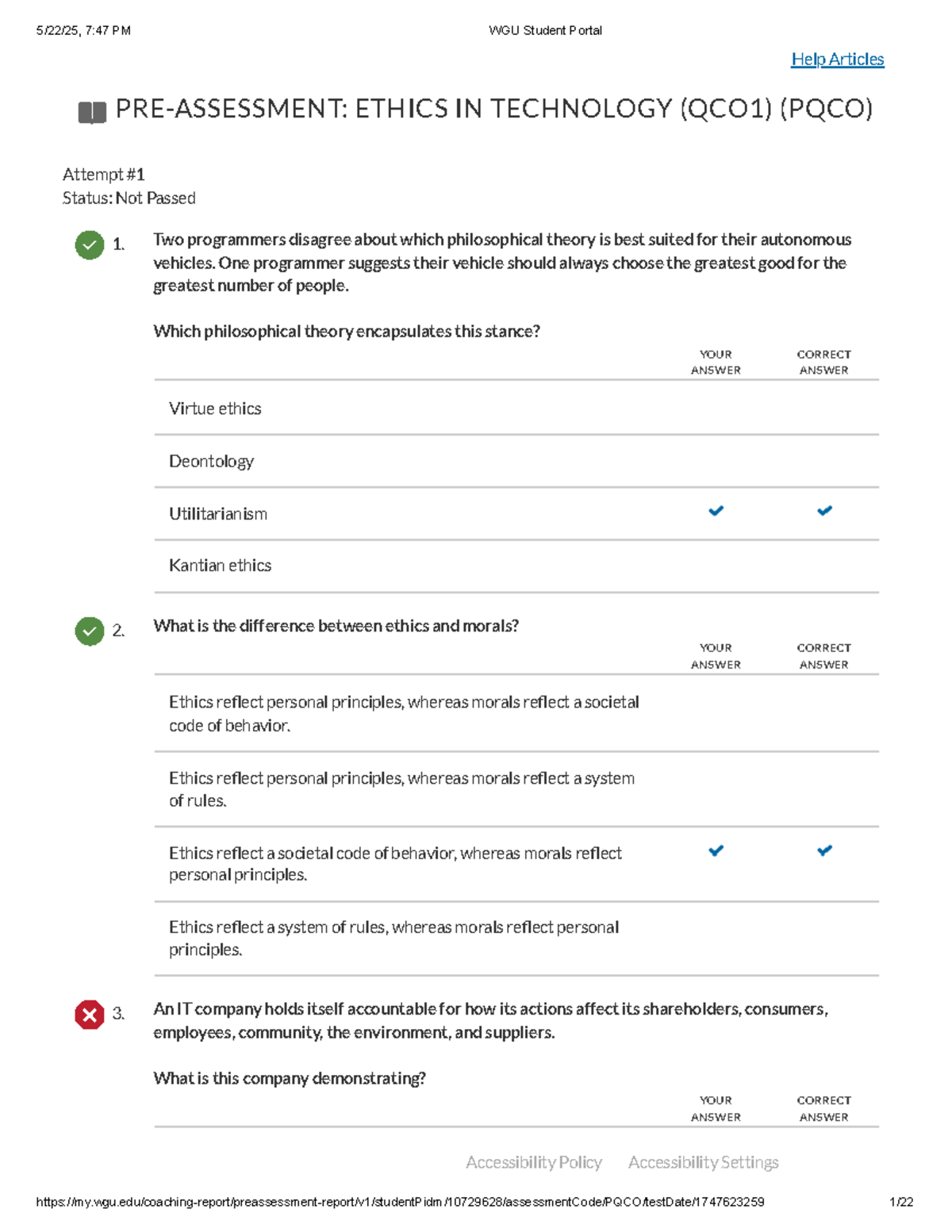Image resolution: width=952 pixels, height=1232 pixels.
Task: Open the Accessibility Settings link
Action: tap(703, 1162)
